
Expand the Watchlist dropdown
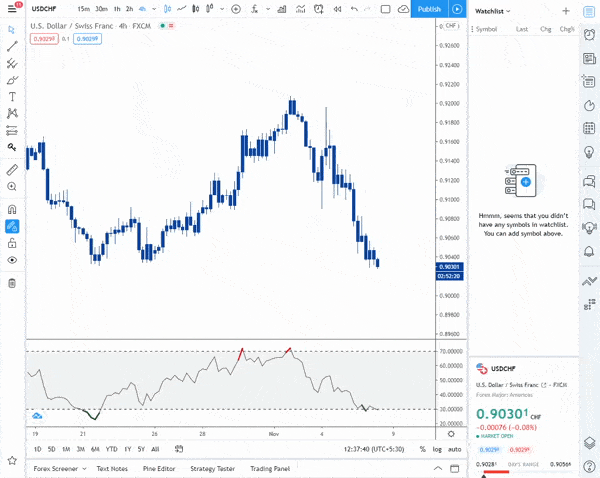coord(492,11)
